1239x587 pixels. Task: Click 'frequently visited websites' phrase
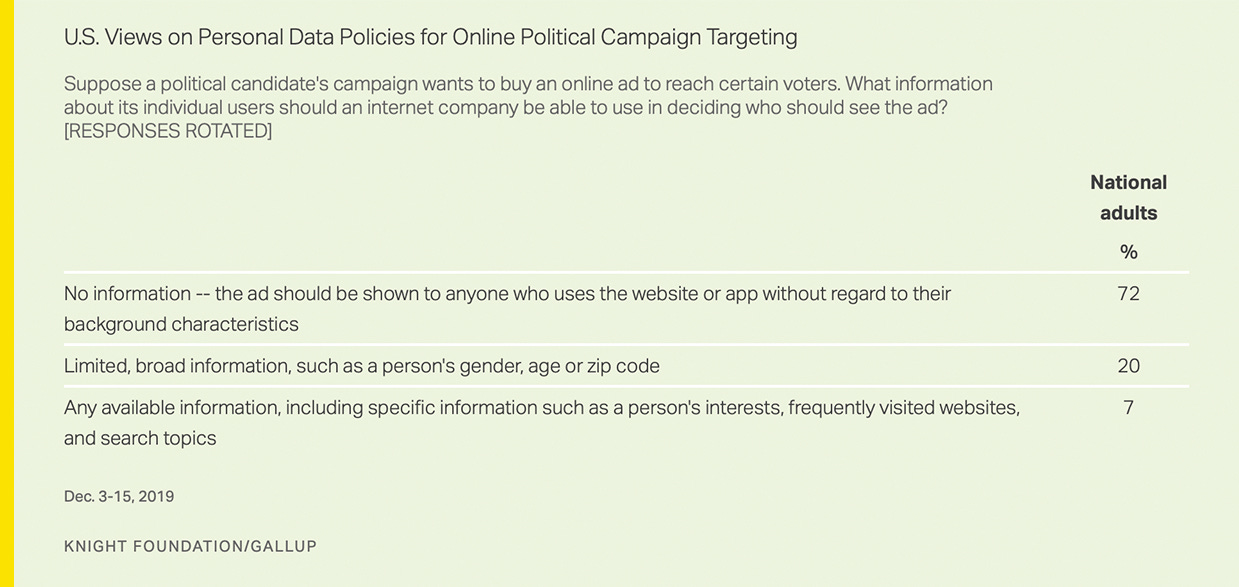[x=904, y=408]
